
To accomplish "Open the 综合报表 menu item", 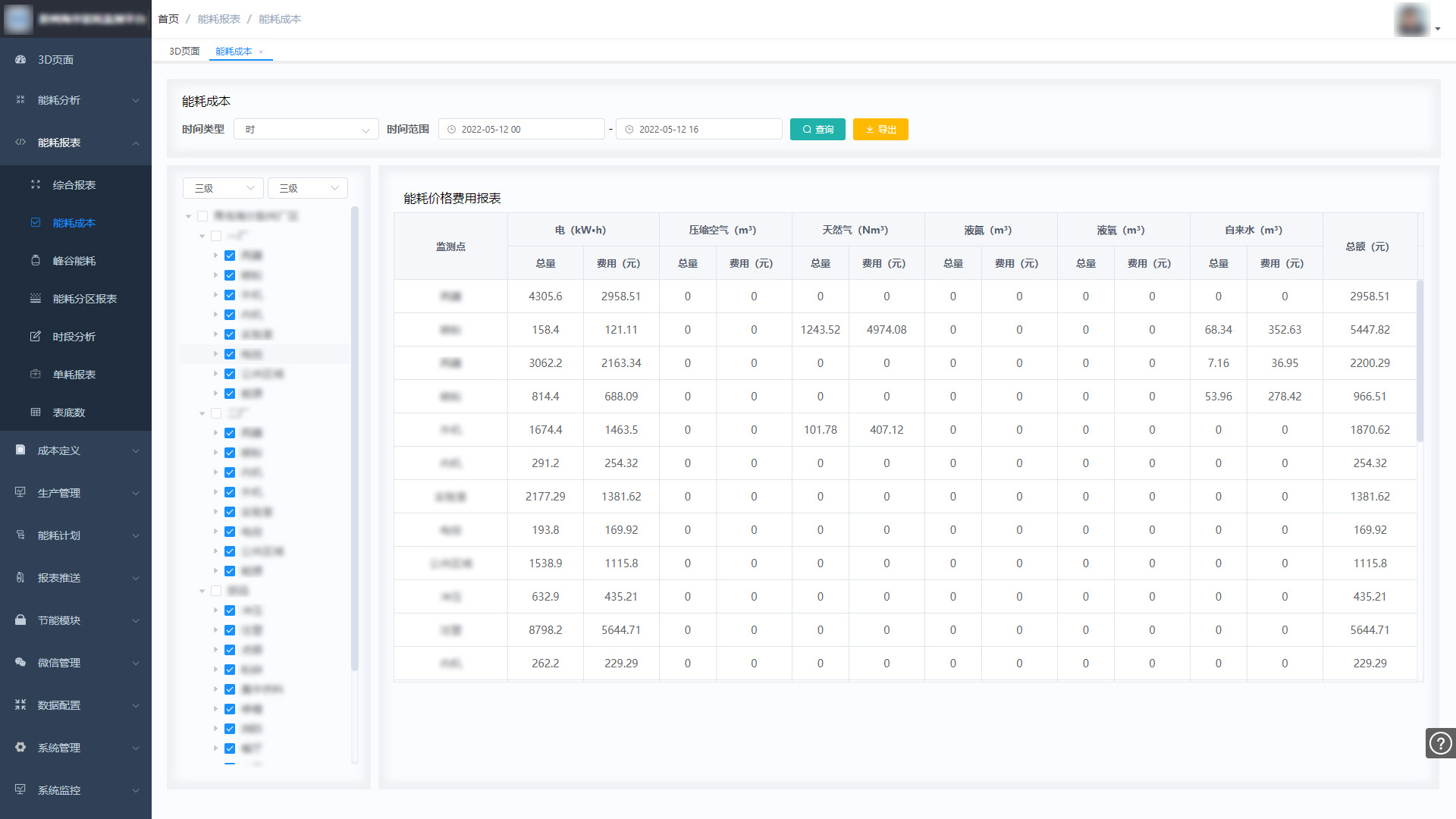I will (74, 185).
